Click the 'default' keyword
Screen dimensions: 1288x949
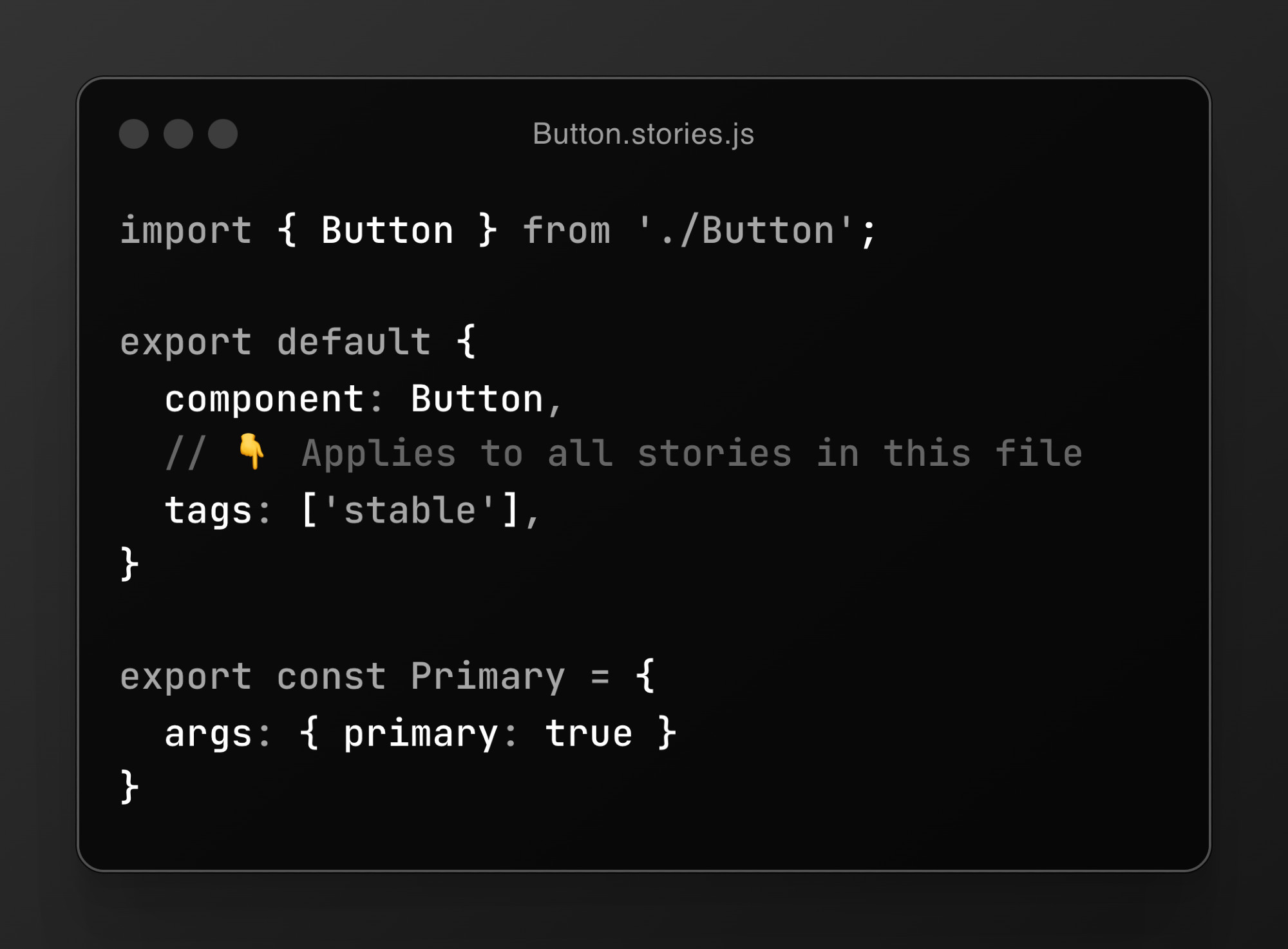point(354,341)
